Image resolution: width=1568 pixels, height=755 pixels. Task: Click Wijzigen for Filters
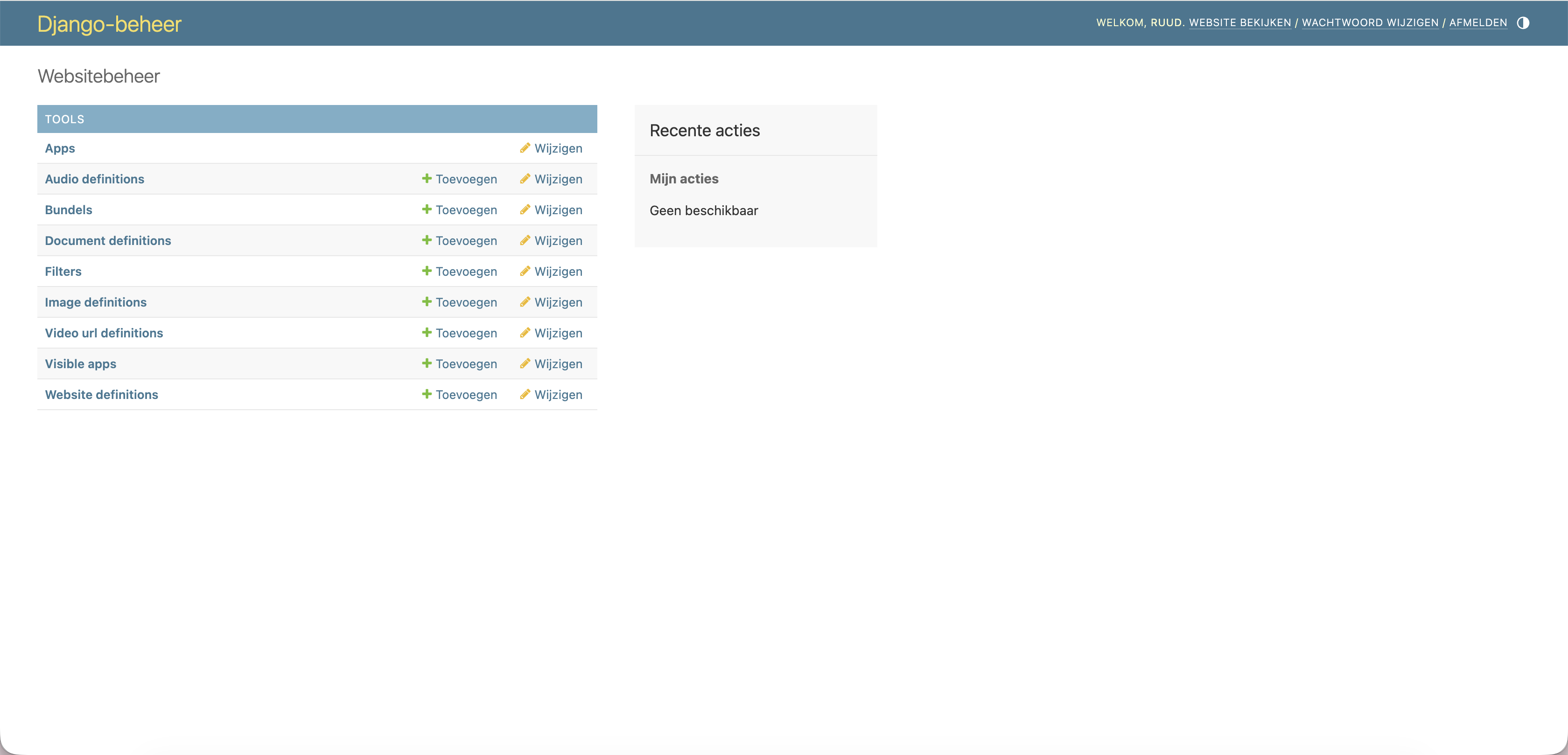point(558,272)
